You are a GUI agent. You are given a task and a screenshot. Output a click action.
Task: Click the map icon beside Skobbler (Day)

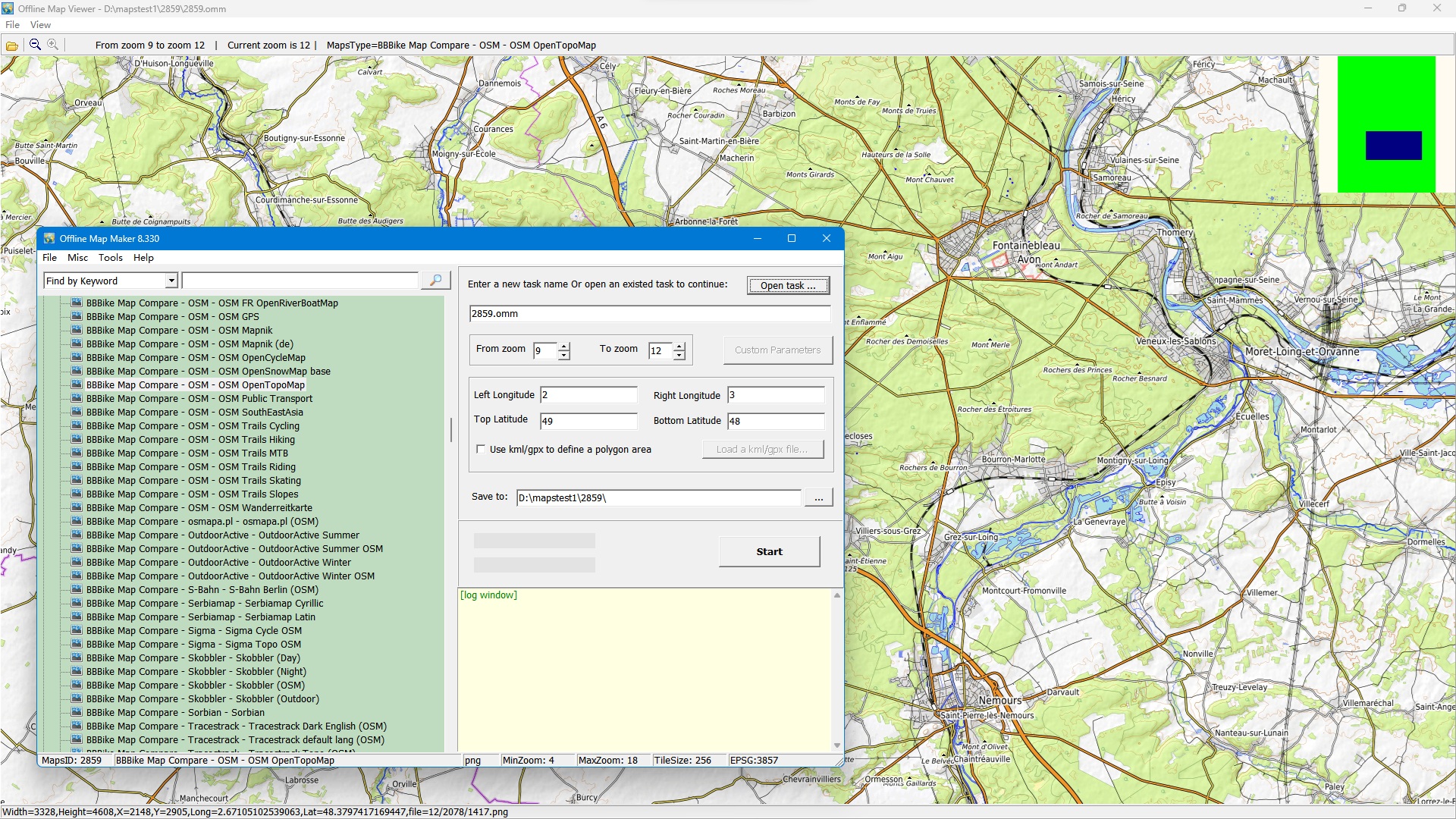pyautogui.click(x=77, y=657)
